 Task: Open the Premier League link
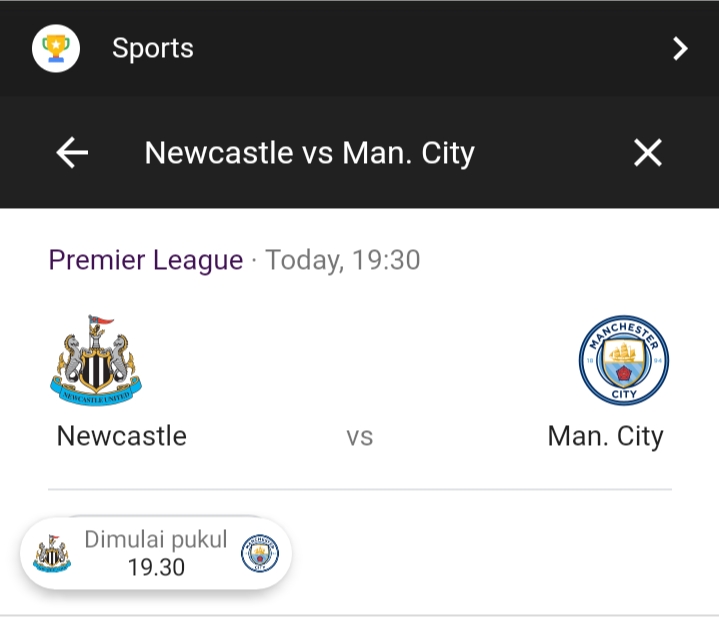point(146,261)
